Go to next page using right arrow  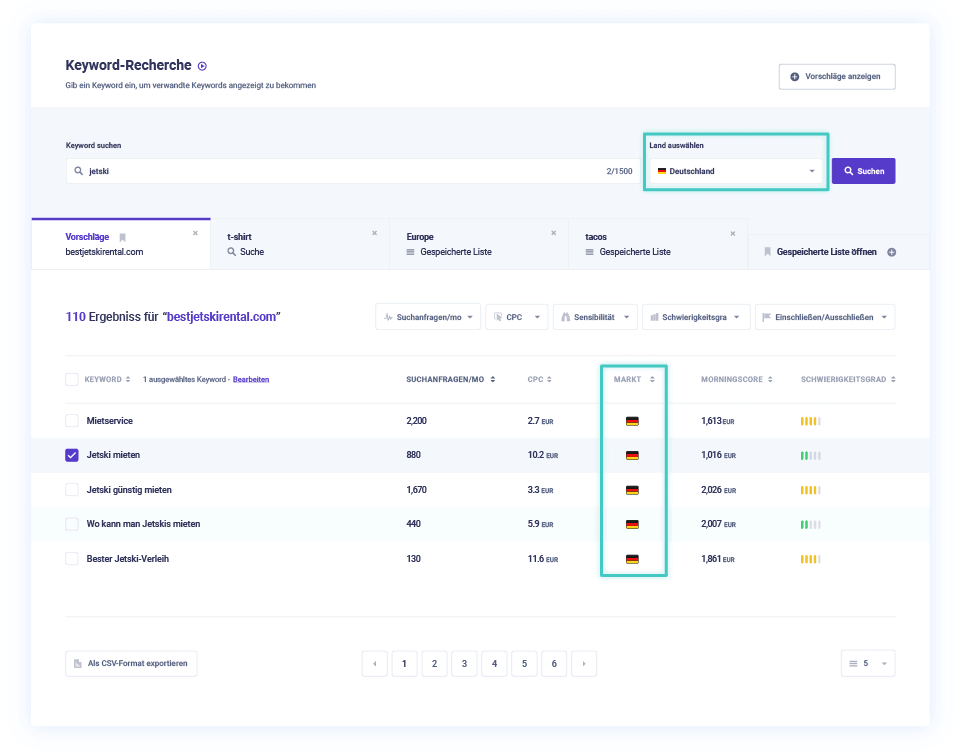coord(584,663)
